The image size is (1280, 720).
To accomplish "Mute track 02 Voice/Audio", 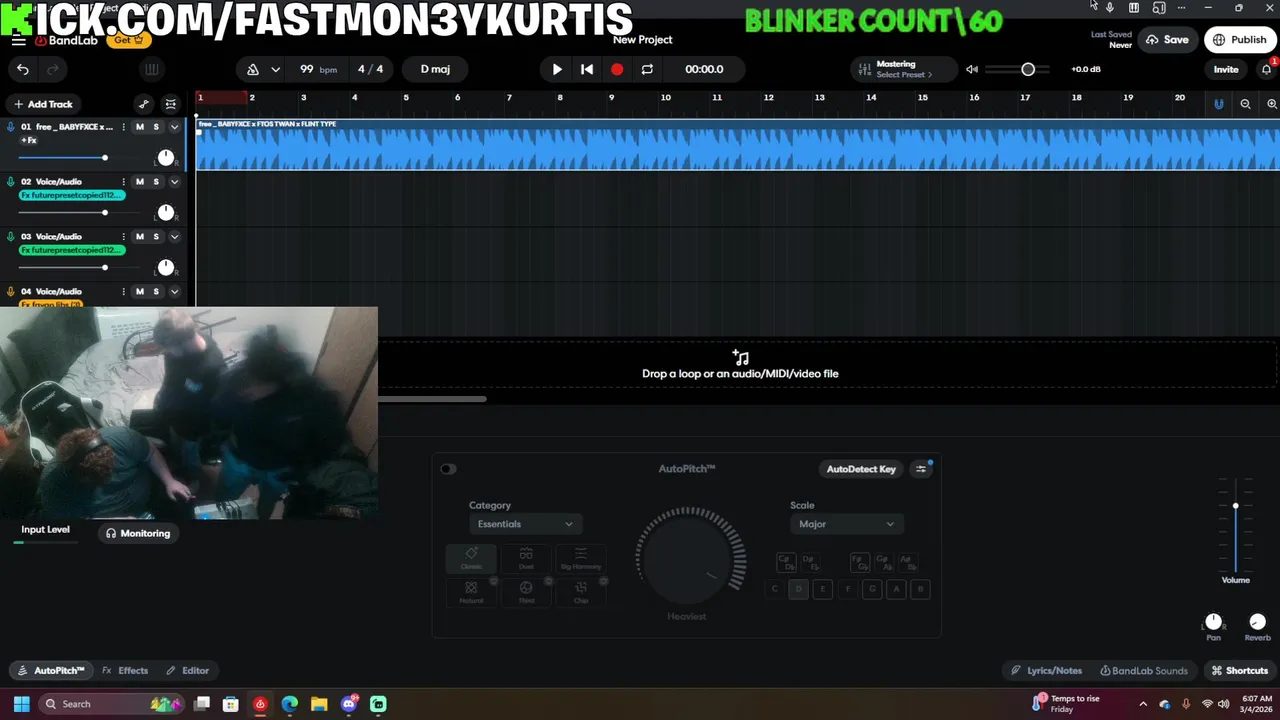I will pyautogui.click(x=140, y=182).
